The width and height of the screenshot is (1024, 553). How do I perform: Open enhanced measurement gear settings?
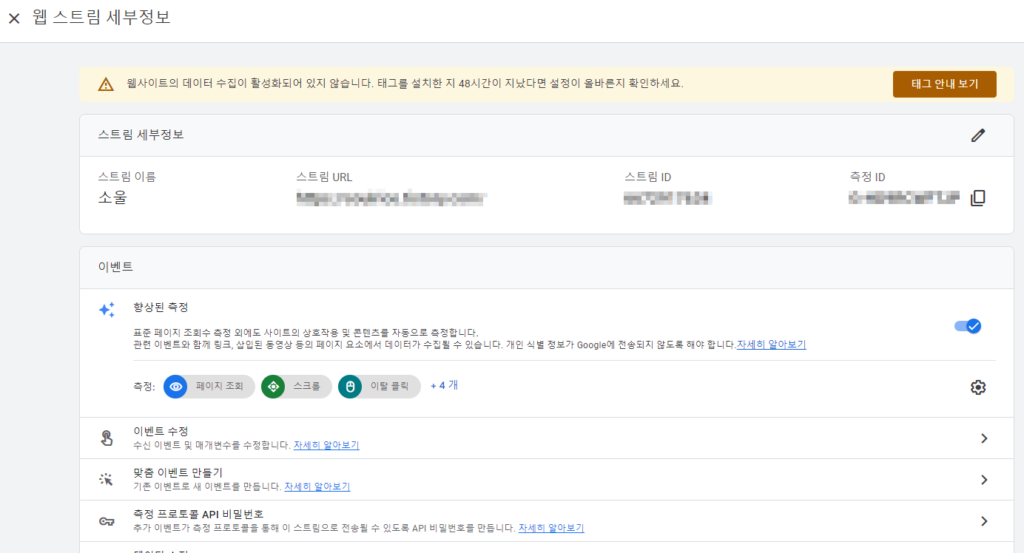(978, 387)
